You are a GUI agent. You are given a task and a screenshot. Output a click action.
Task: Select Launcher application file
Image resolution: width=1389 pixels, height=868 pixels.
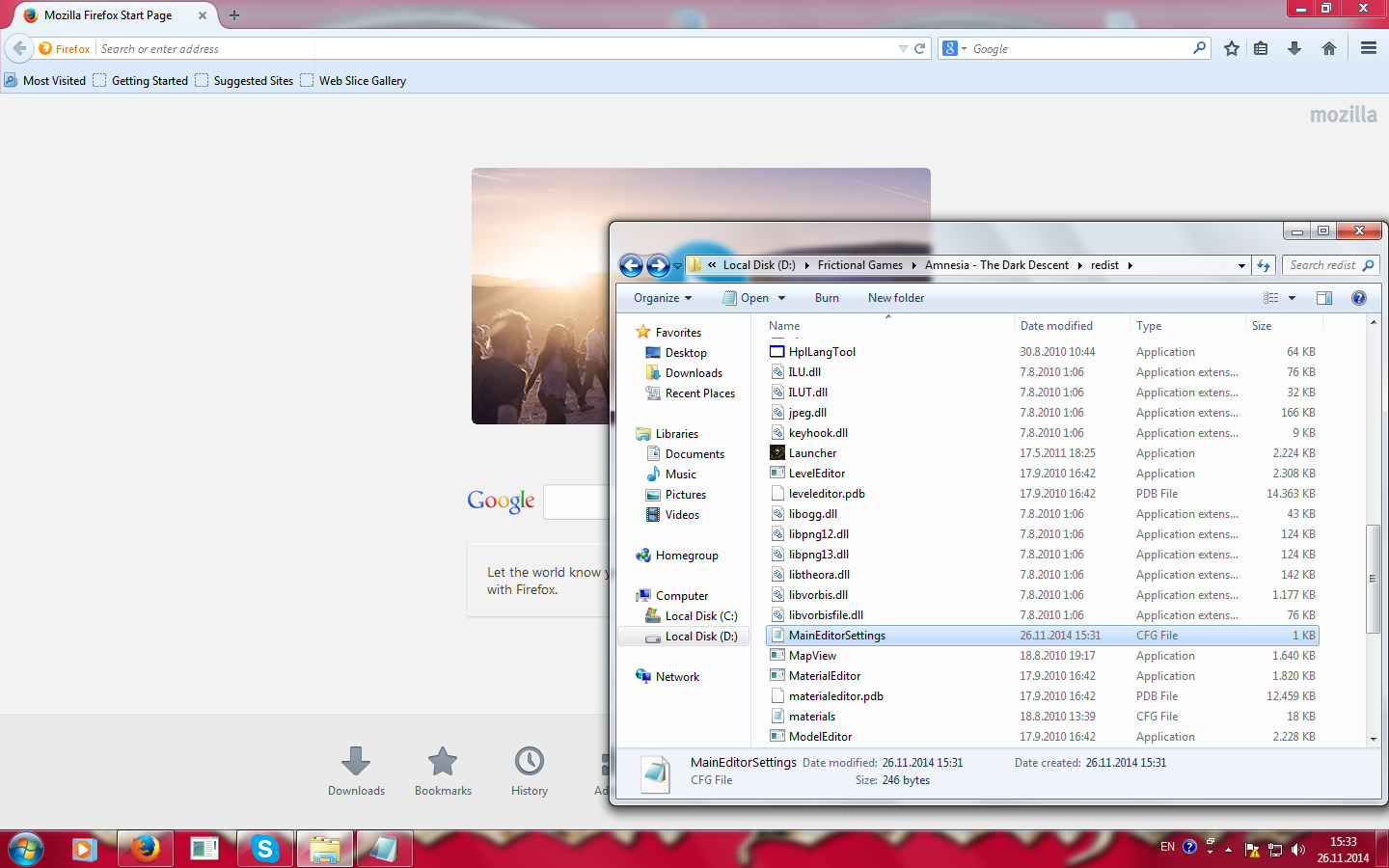point(813,453)
